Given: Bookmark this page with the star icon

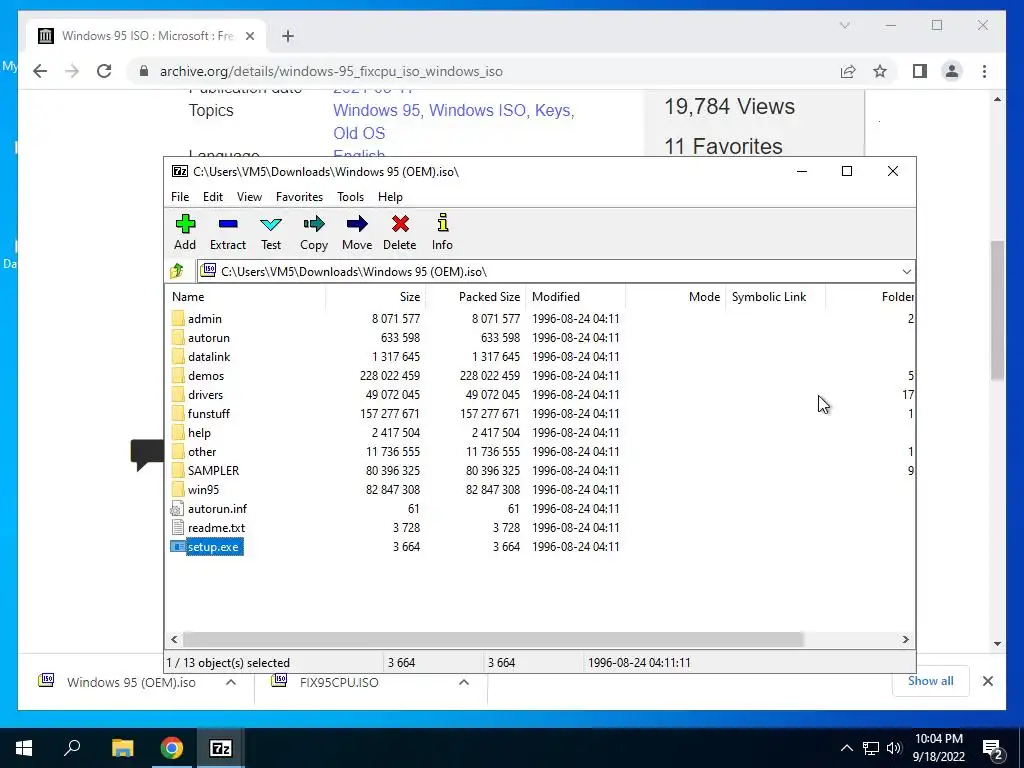Looking at the screenshot, I should pyautogui.click(x=880, y=71).
